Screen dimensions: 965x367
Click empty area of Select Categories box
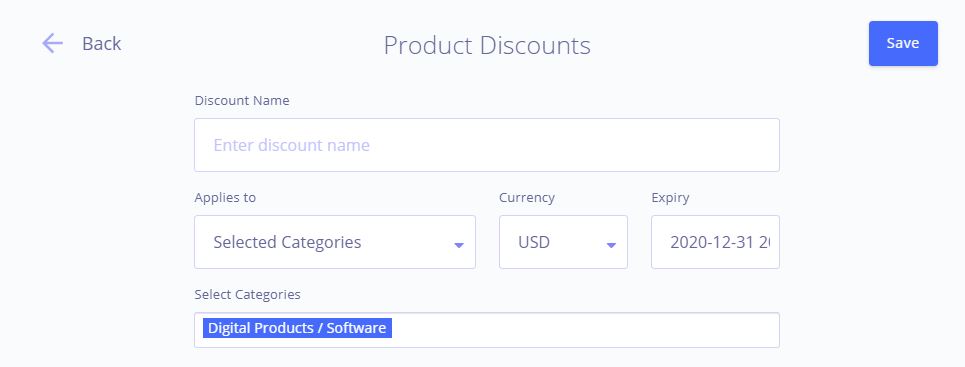click(585, 330)
